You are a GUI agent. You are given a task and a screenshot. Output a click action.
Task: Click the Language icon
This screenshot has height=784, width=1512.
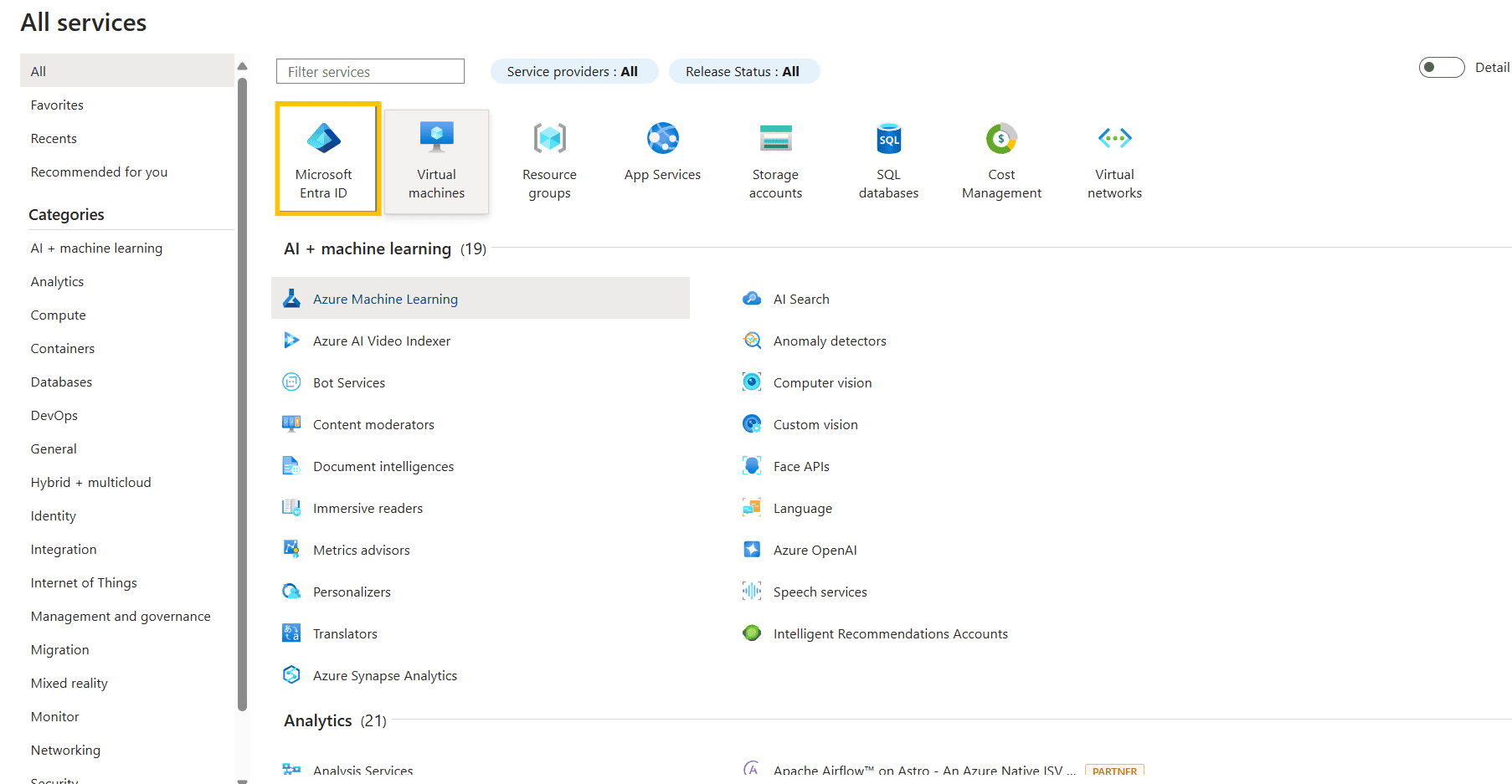click(x=752, y=508)
